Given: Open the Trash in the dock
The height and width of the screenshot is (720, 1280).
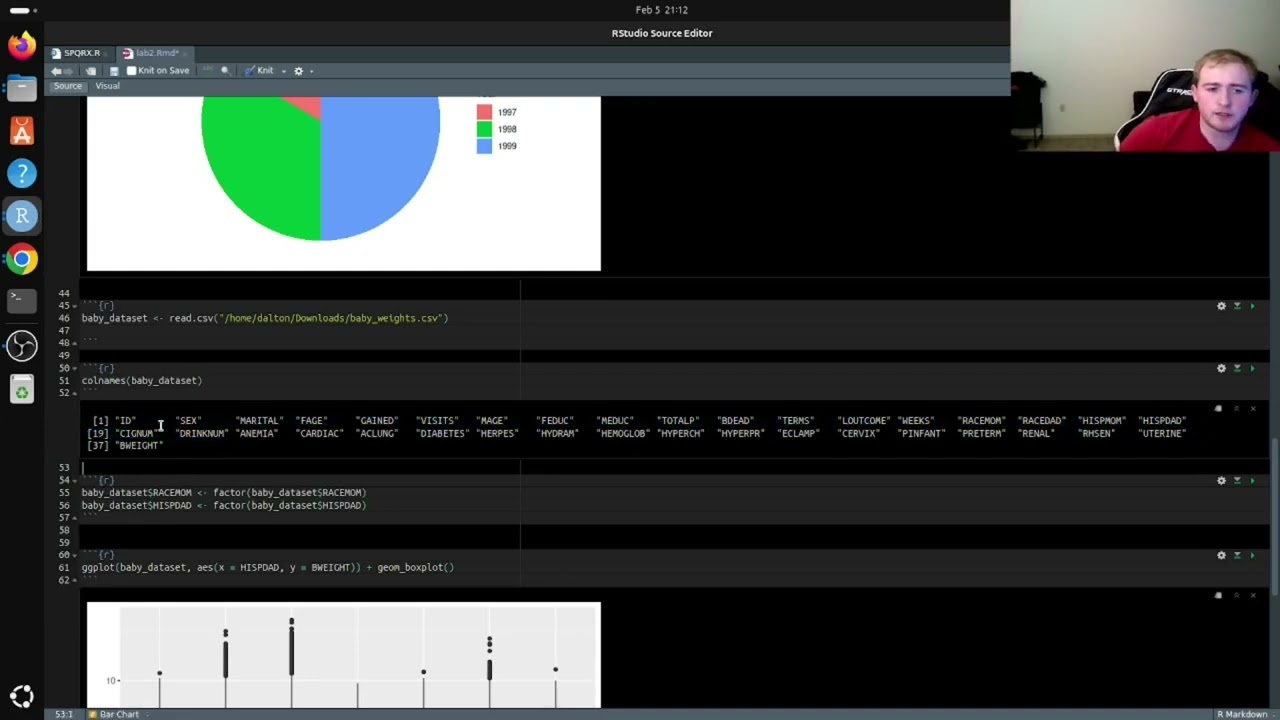Looking at the screenshot, I should (22, 389).
